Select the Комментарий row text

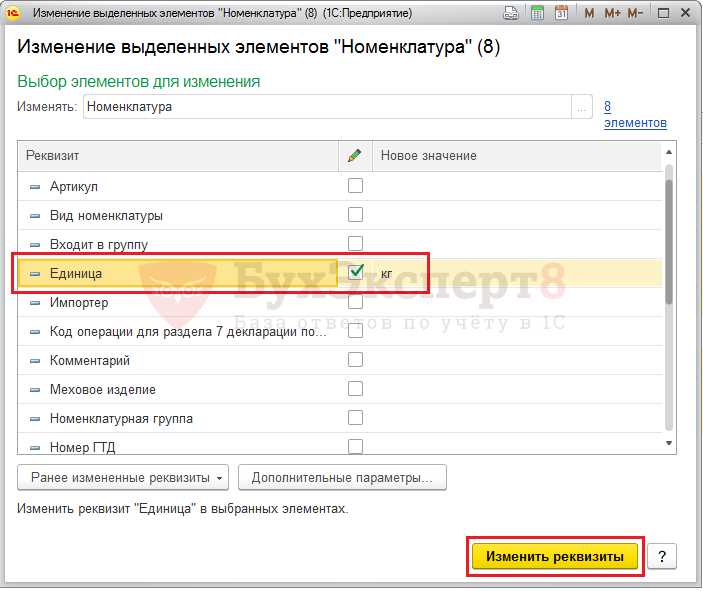90,361
